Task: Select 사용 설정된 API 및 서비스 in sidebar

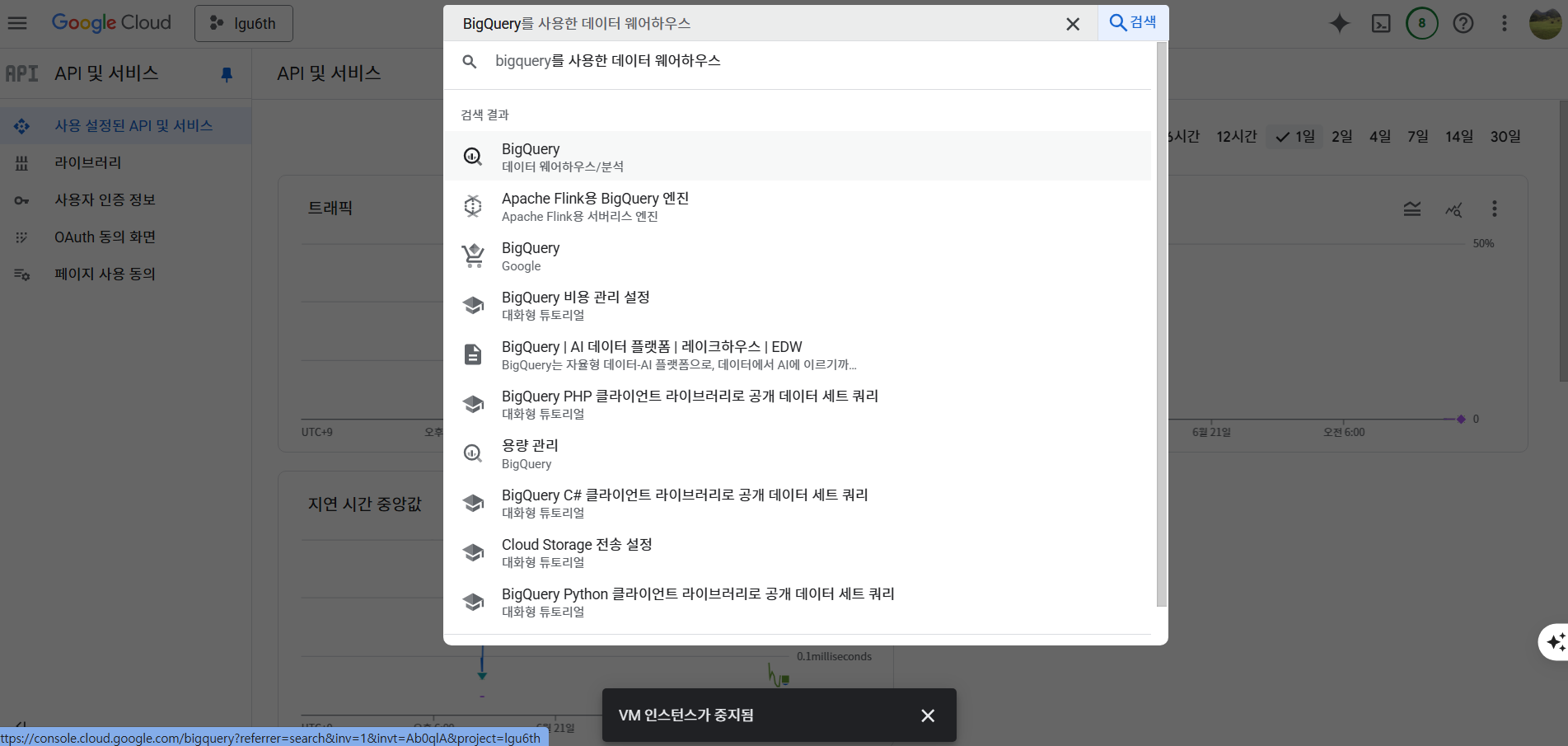Action: 125,125
